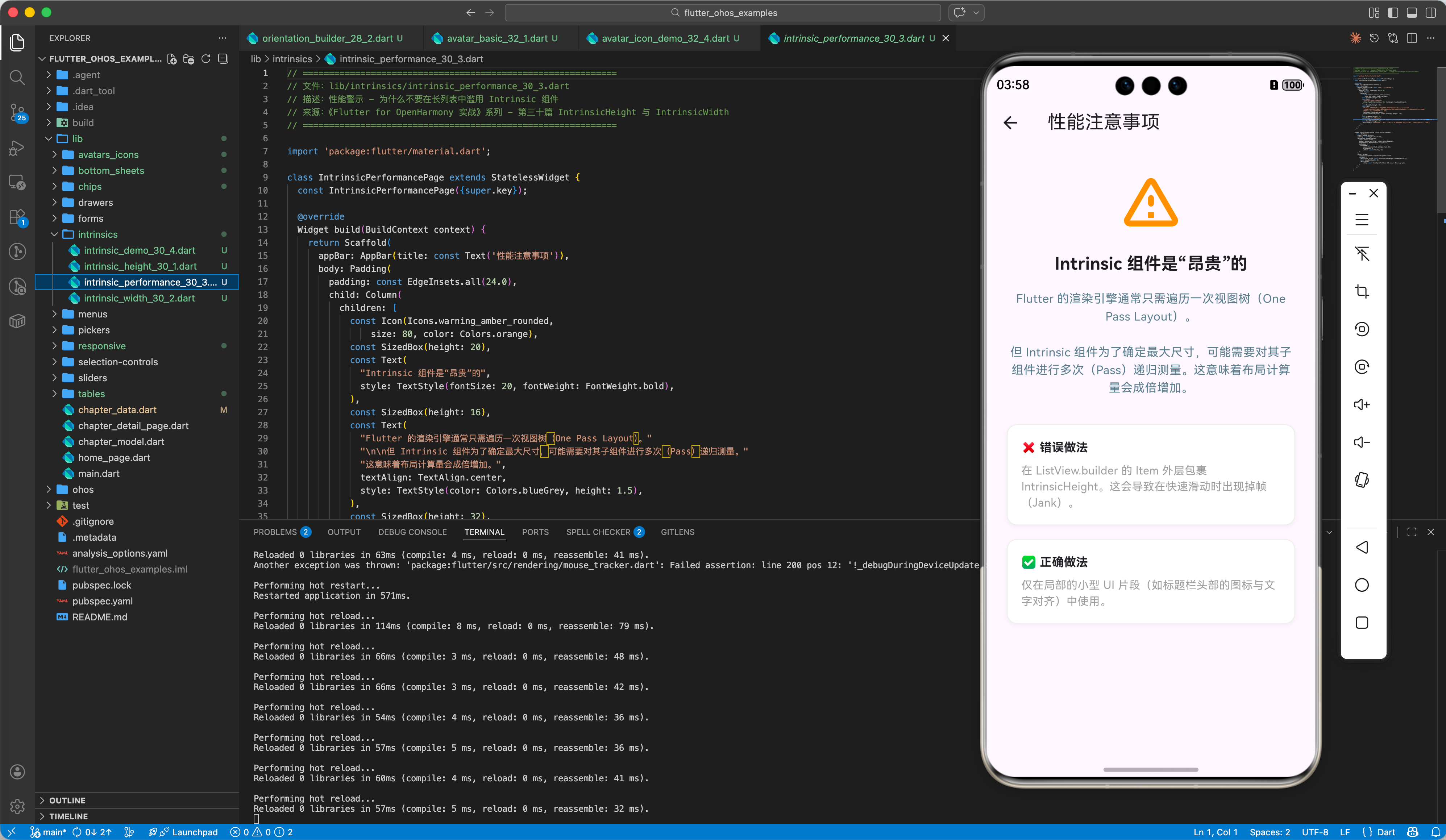Screen dimensions: 1446x840
Task: Tap the back arrow in app bar
Action: point(1010,122)
